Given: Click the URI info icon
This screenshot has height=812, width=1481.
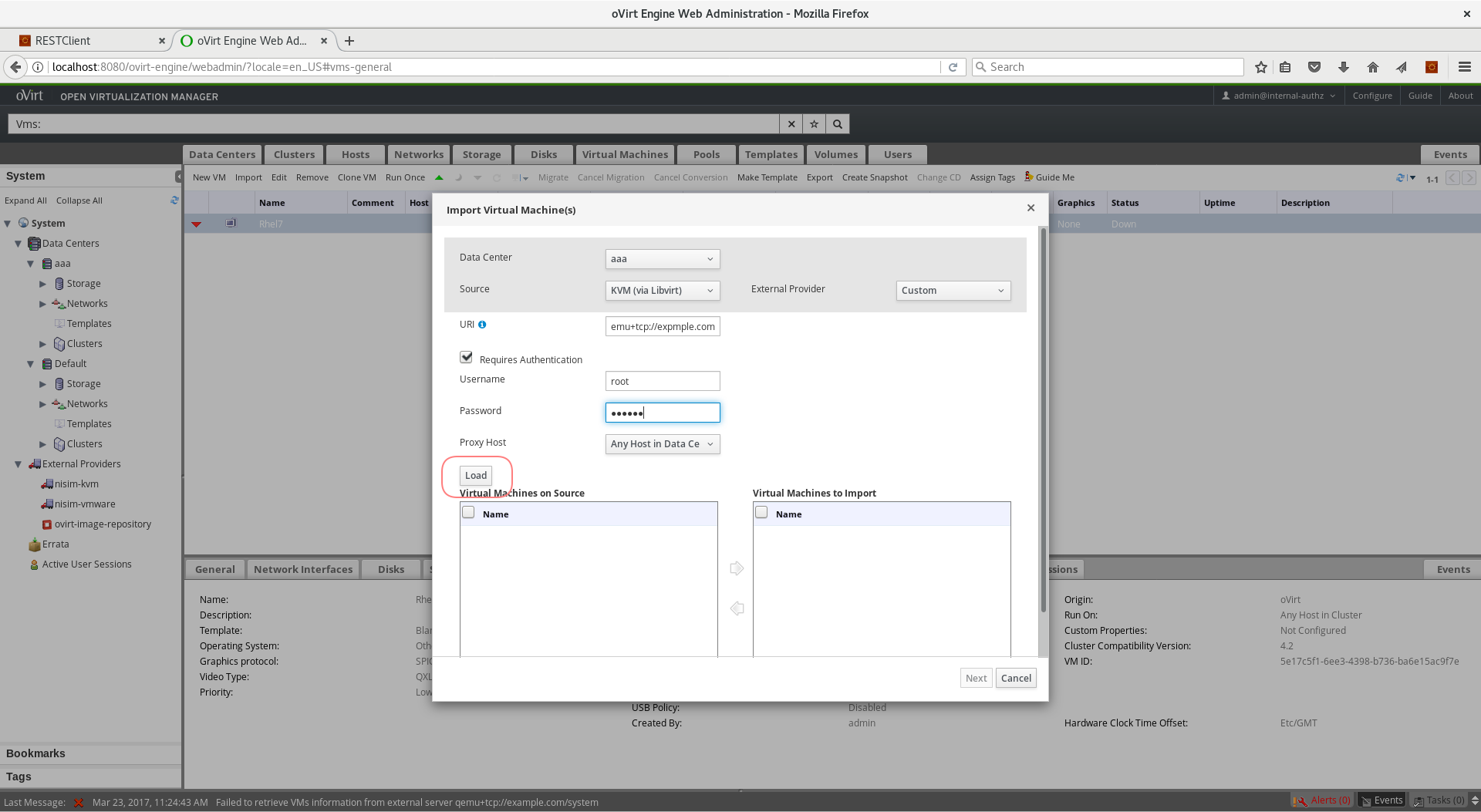Looking at the screenshot, I should [482, 325].
